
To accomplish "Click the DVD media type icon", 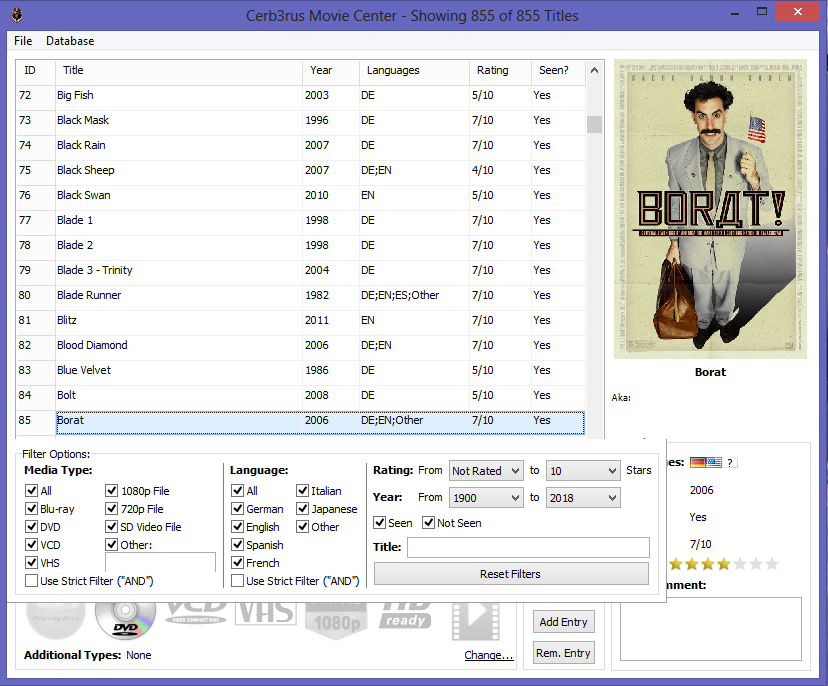I will pyautogui.click(x=125, y=620).
